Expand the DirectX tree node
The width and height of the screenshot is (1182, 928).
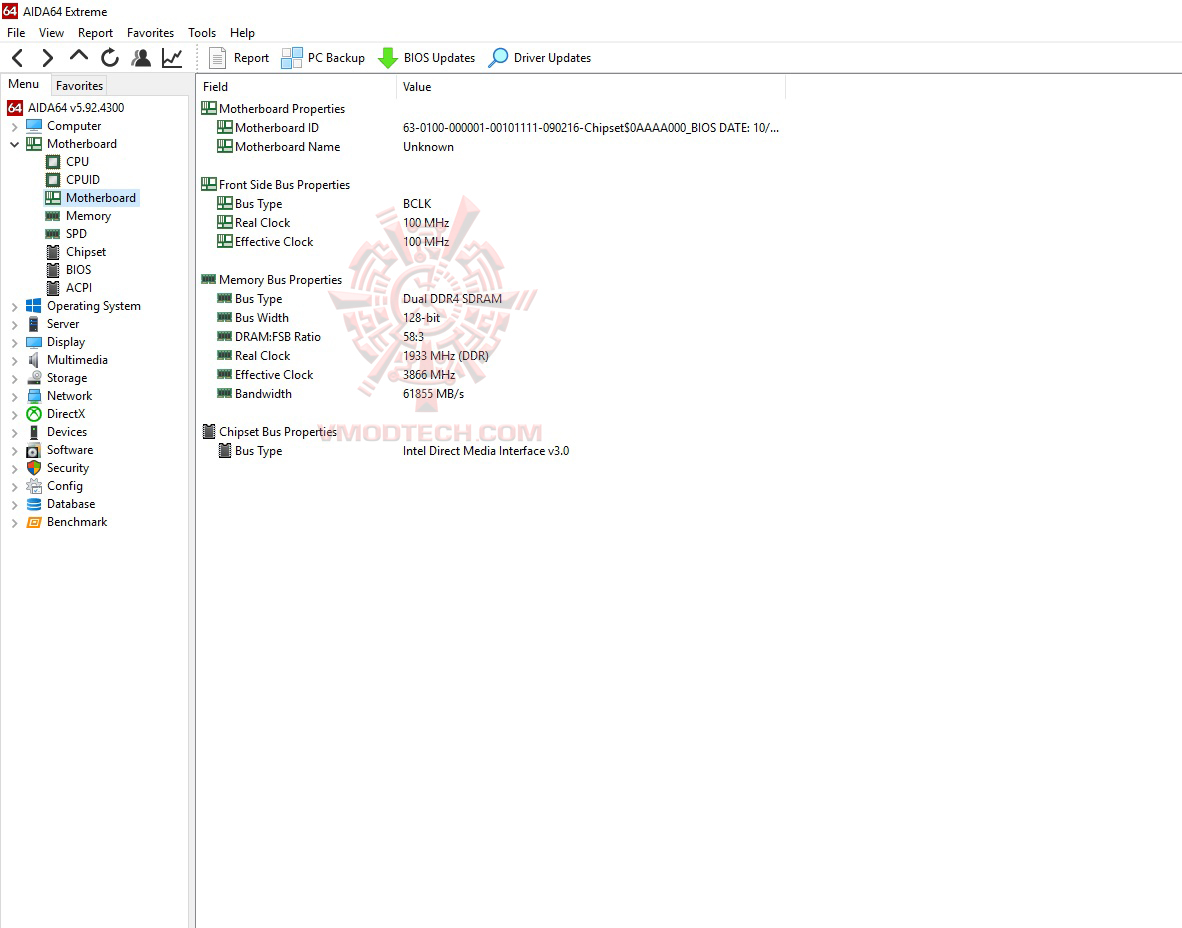coord(14,415)
